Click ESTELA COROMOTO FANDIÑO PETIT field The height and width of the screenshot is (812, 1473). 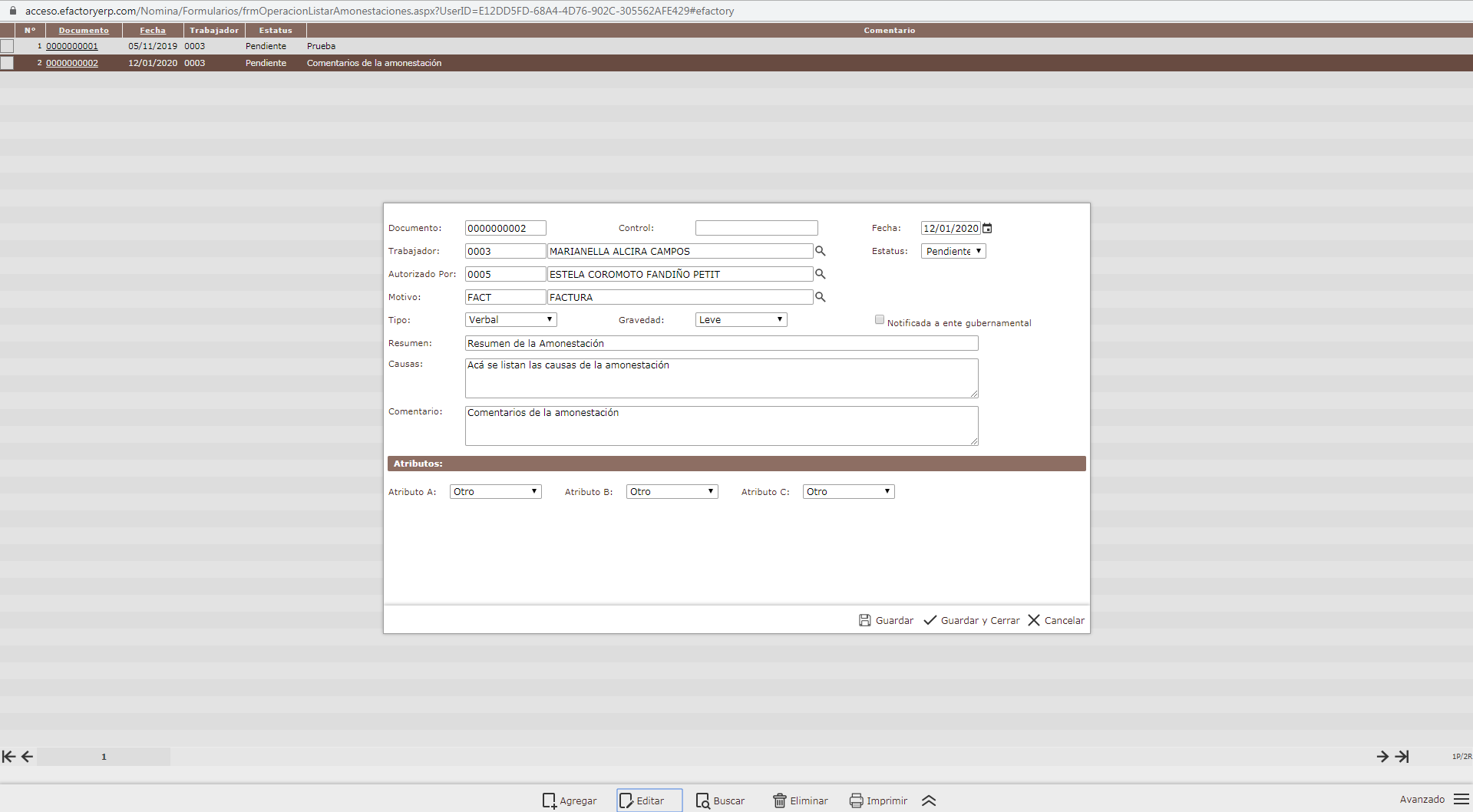pos(680,274)
